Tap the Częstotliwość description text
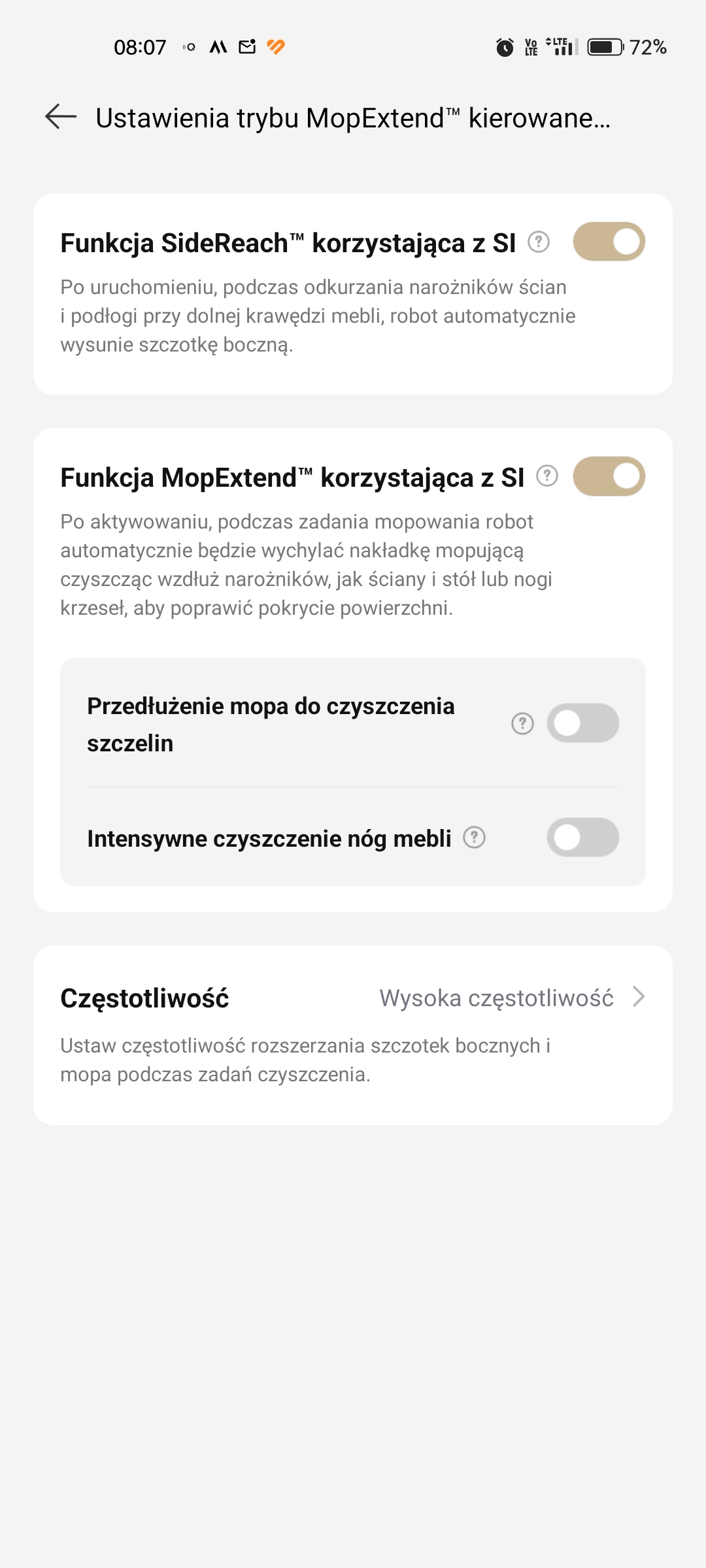The height and width of the screenshot is (1568, 706). (305, 1060)
